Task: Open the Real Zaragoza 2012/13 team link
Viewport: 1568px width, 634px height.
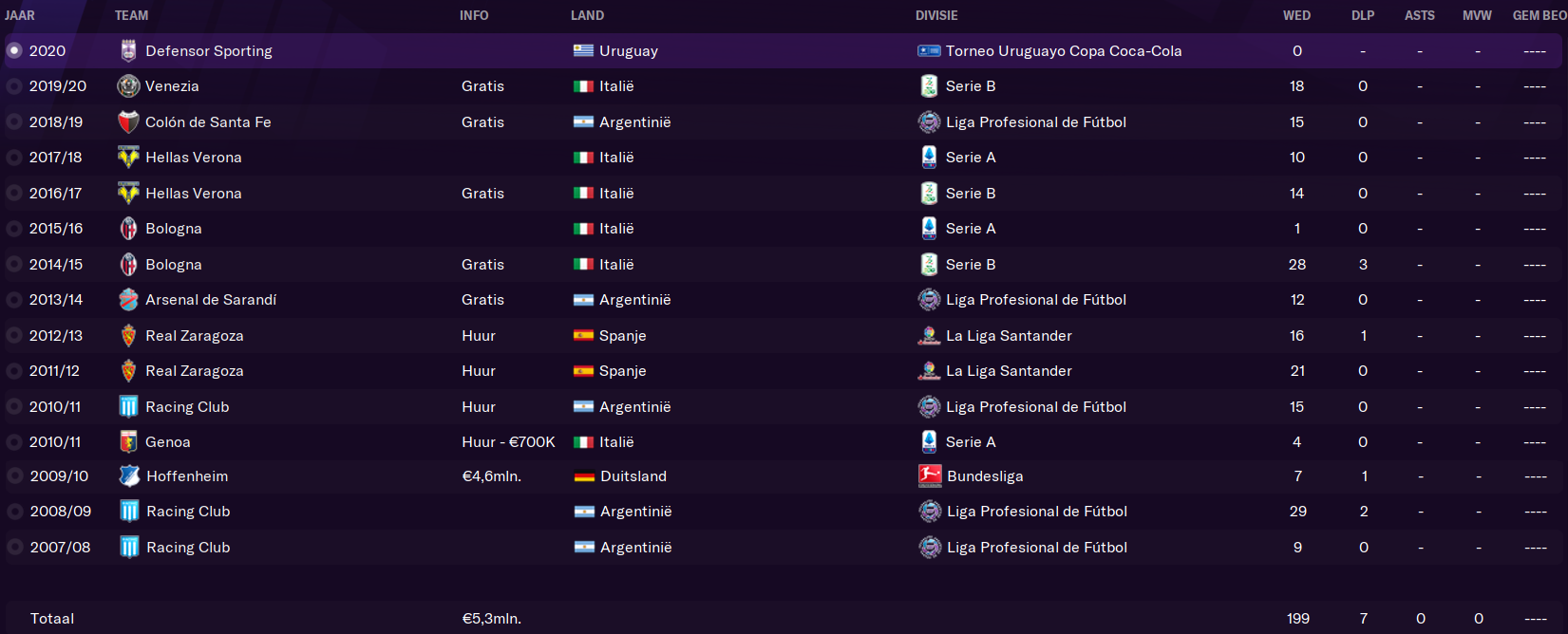Action: [195, 336]
